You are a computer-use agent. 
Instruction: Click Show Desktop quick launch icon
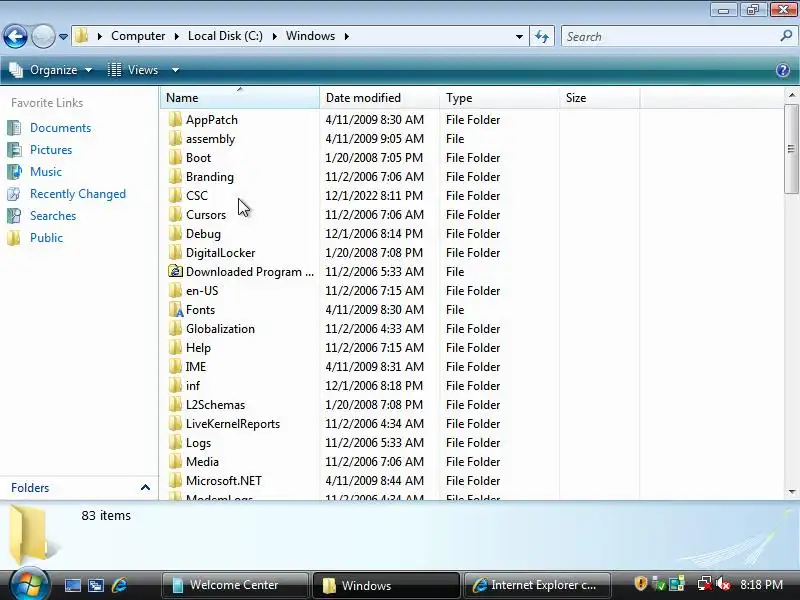coord(72,585)
